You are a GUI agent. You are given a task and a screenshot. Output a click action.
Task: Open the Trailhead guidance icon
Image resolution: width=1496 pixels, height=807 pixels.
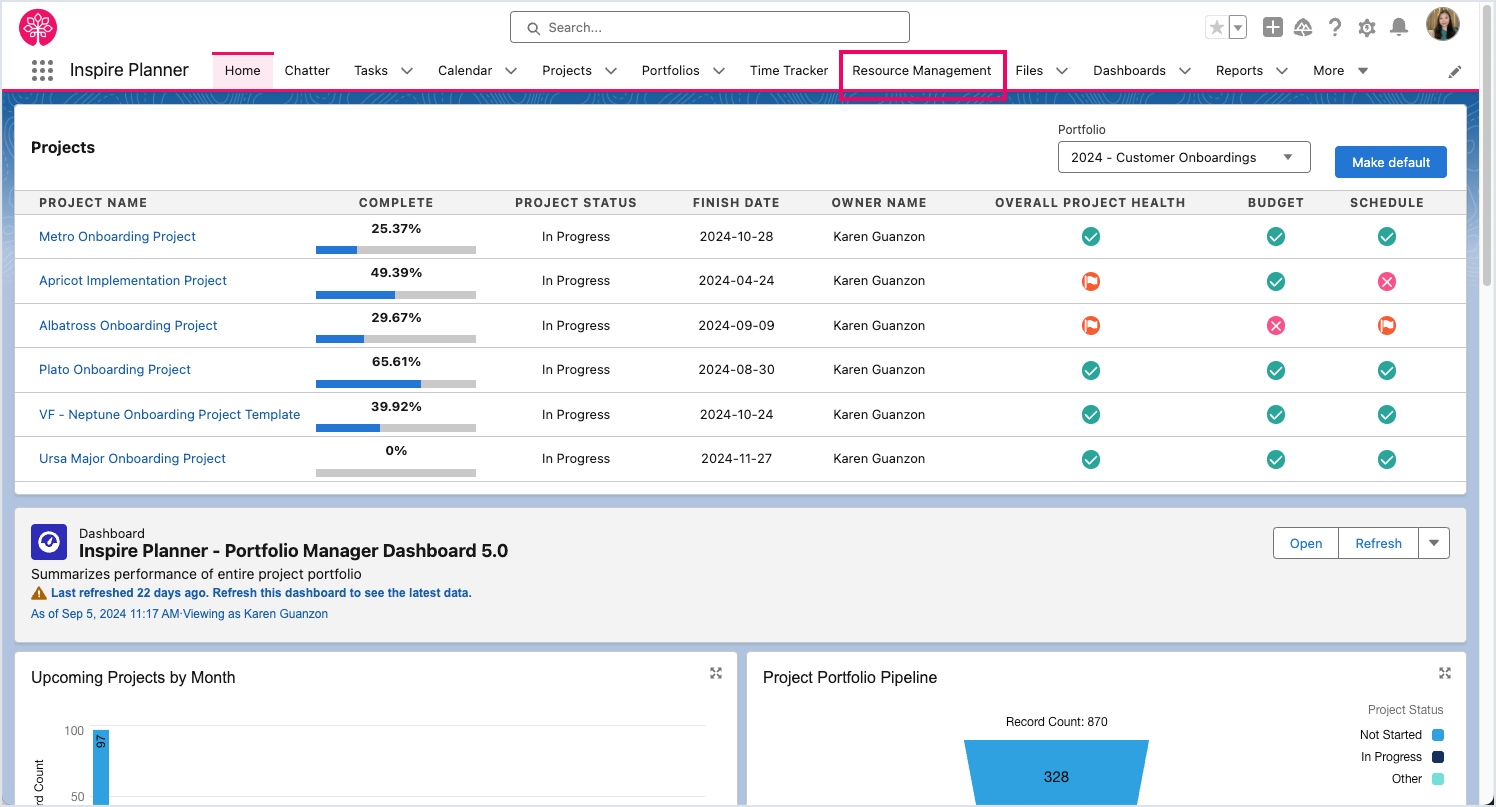(1303, 28)
